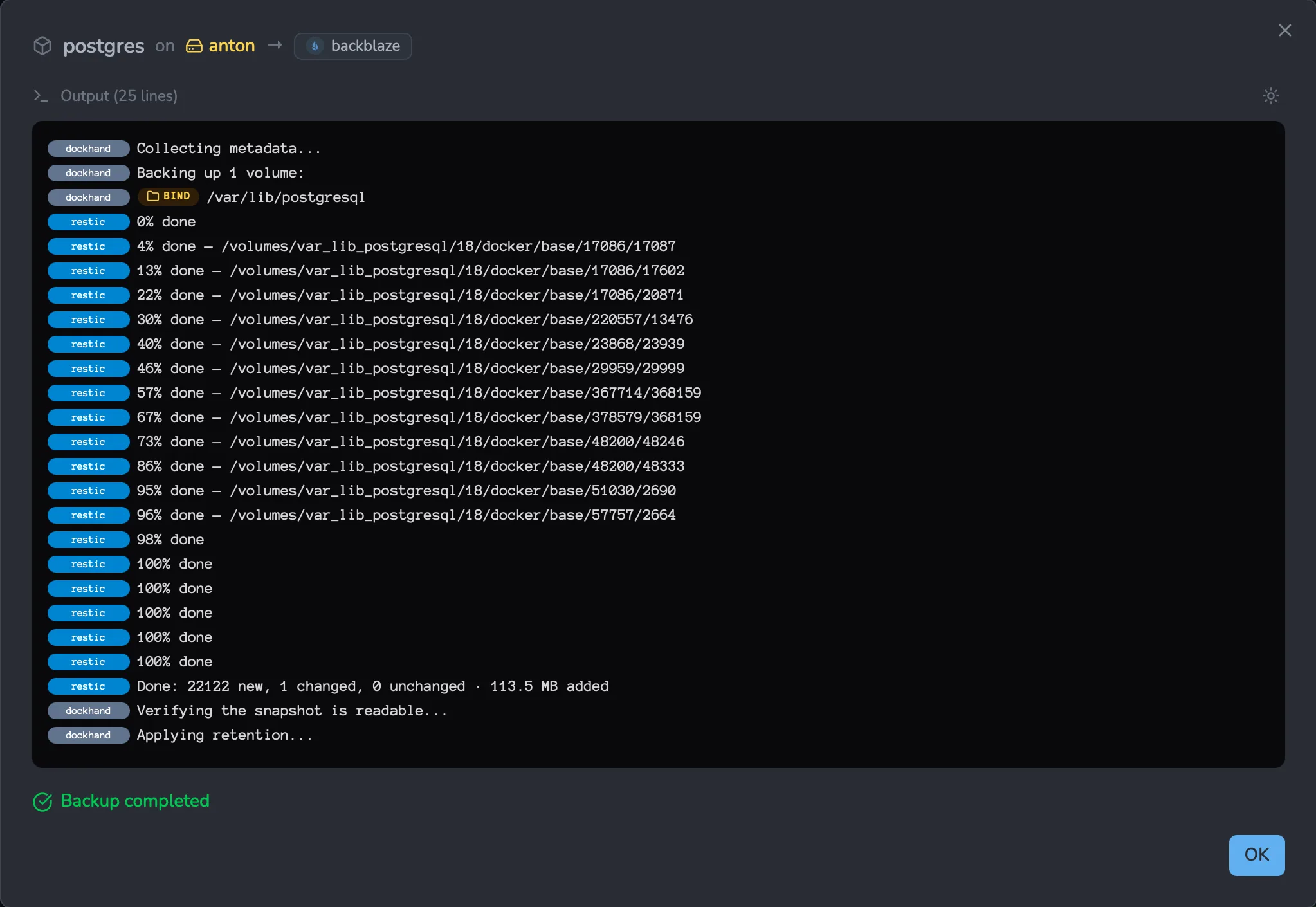Click the '98% done' log line
This screenshot has width=1316, height=907.
(170, 540)
